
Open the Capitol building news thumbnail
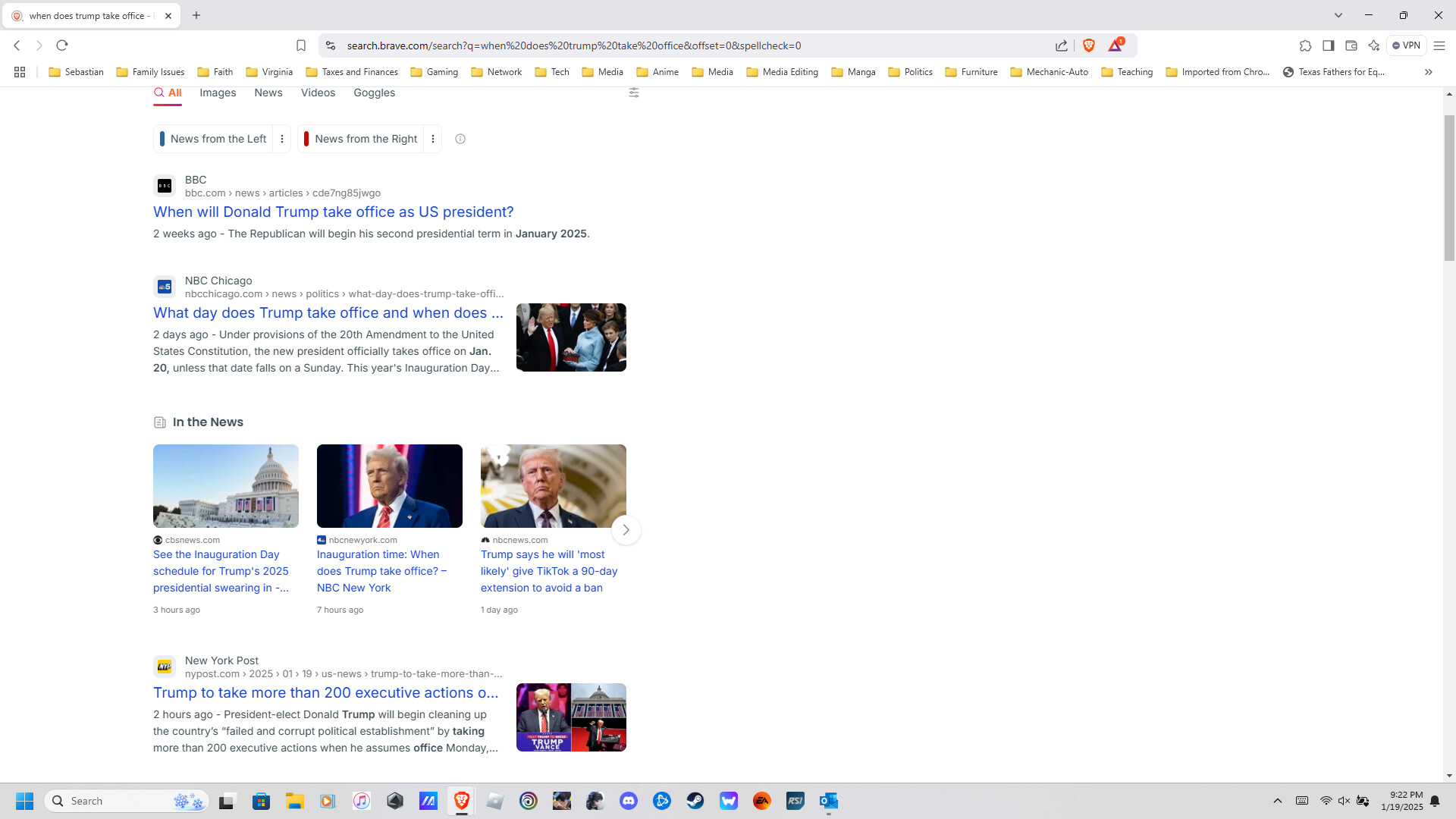click(226, 486)
